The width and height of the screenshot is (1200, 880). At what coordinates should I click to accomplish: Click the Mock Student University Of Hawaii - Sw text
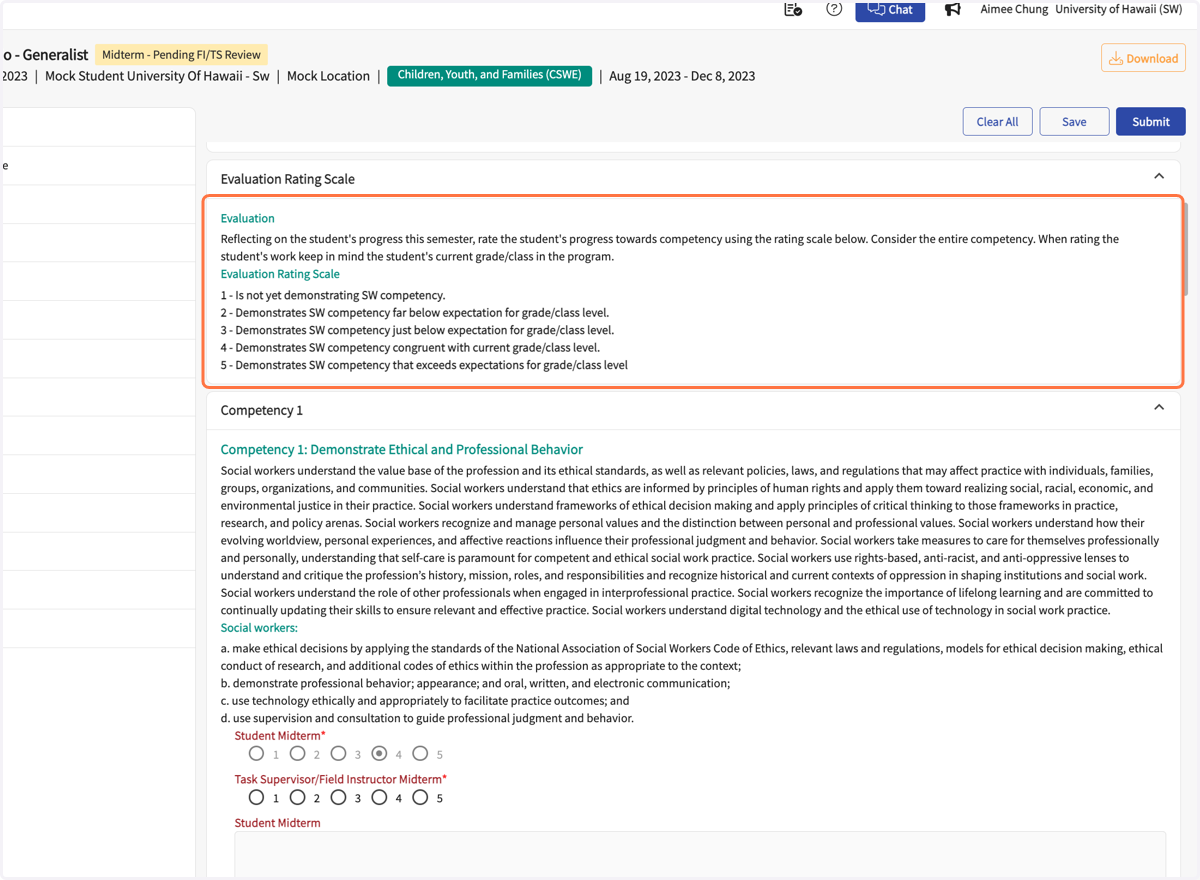(x=158, y=76)
